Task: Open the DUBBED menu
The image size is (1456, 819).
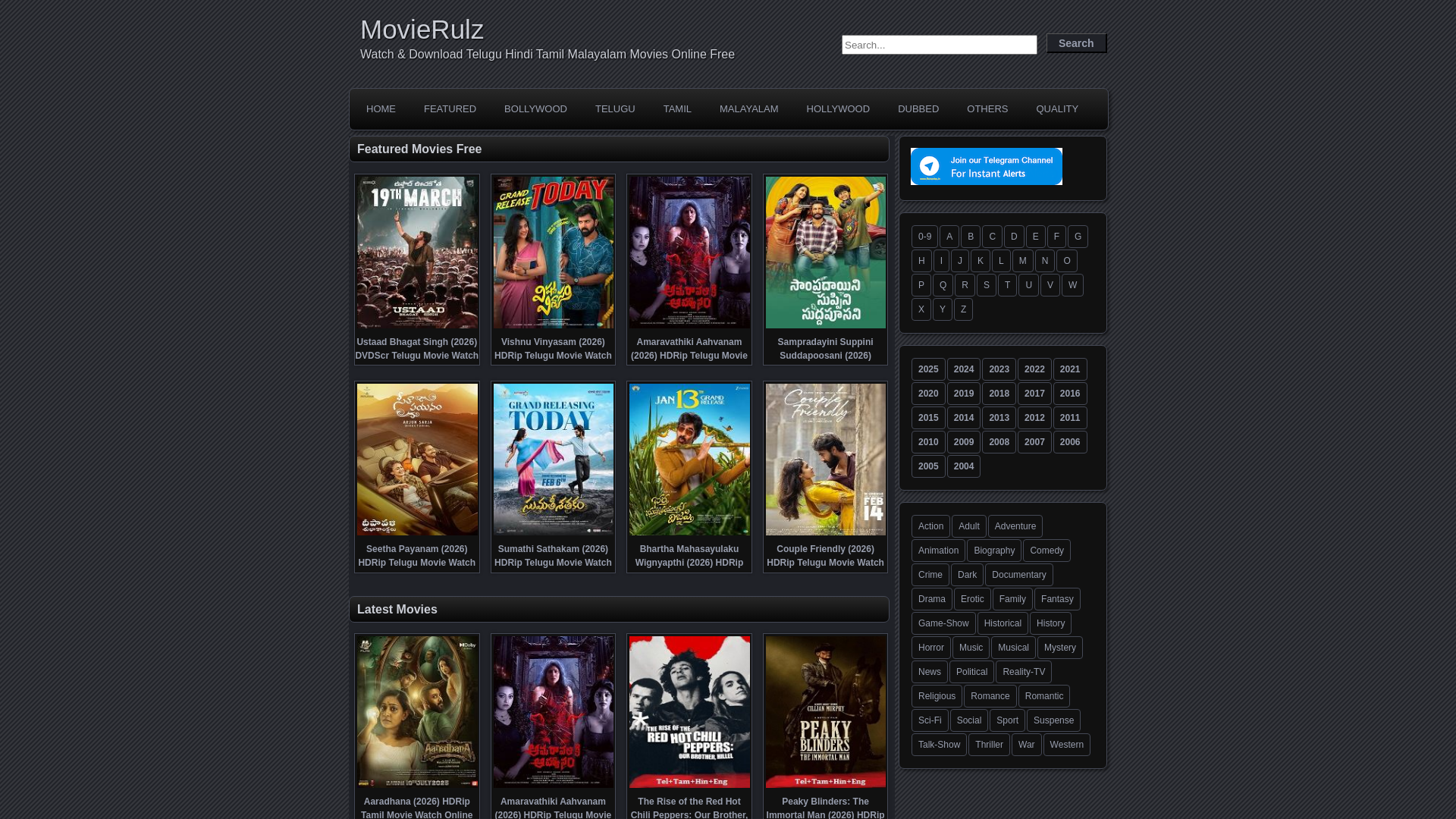Action: coord(918,109)
